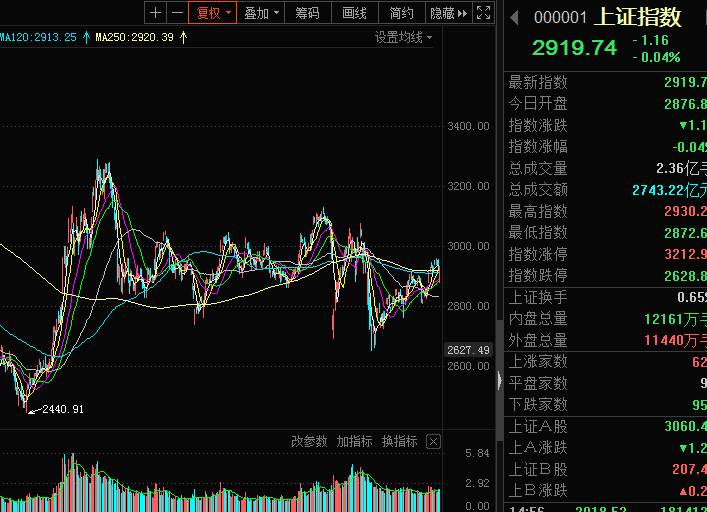Viewport: 707px width, 512px height.
Task: Click 上A涨跌 row label
Action: (x=538, y=447)
